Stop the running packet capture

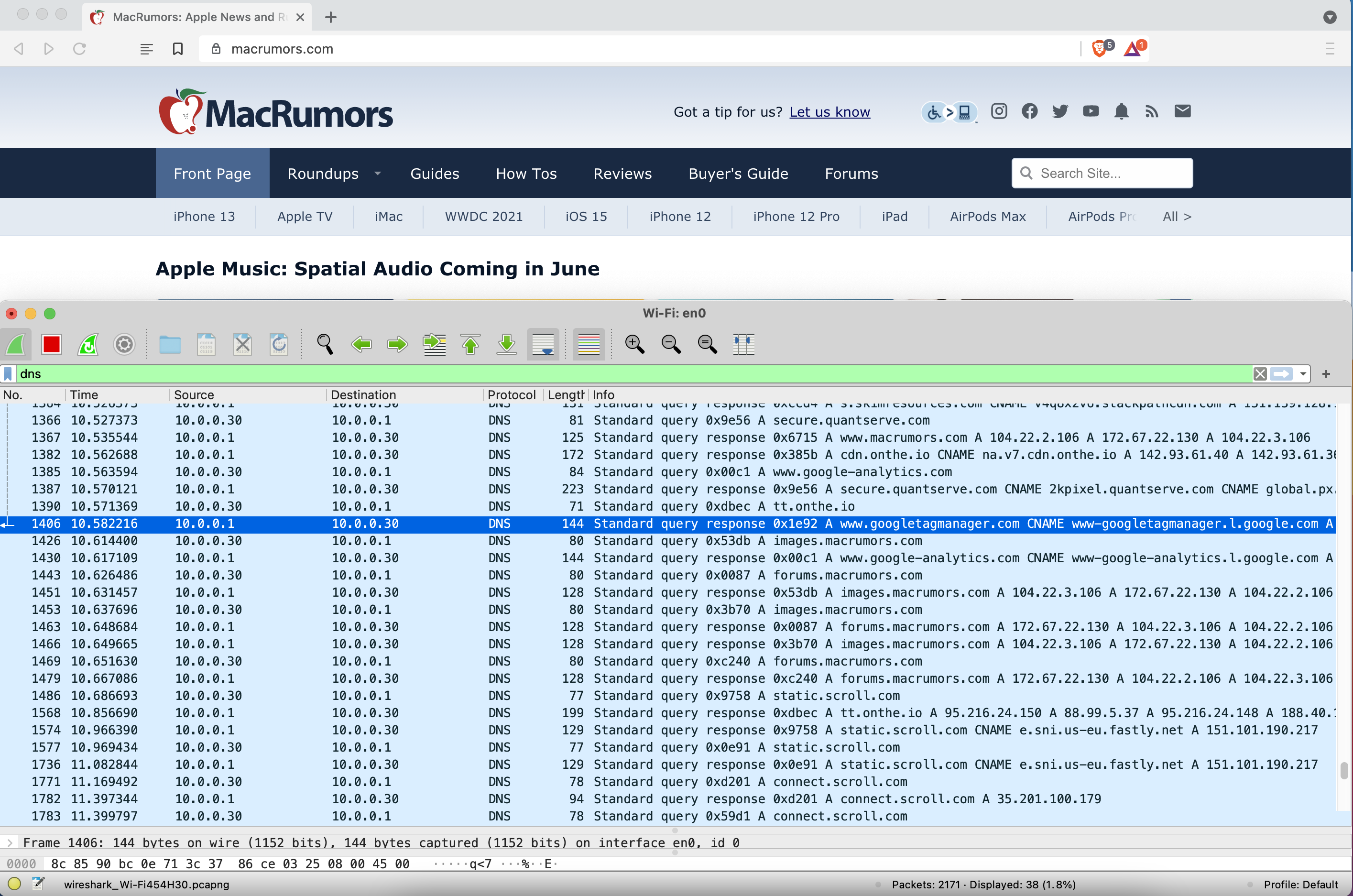click(x=52, y=344)
